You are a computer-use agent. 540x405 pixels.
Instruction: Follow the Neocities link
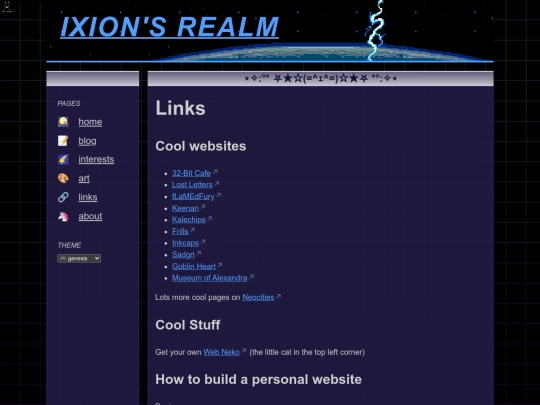pyautogui.click(x=258, y=297)
